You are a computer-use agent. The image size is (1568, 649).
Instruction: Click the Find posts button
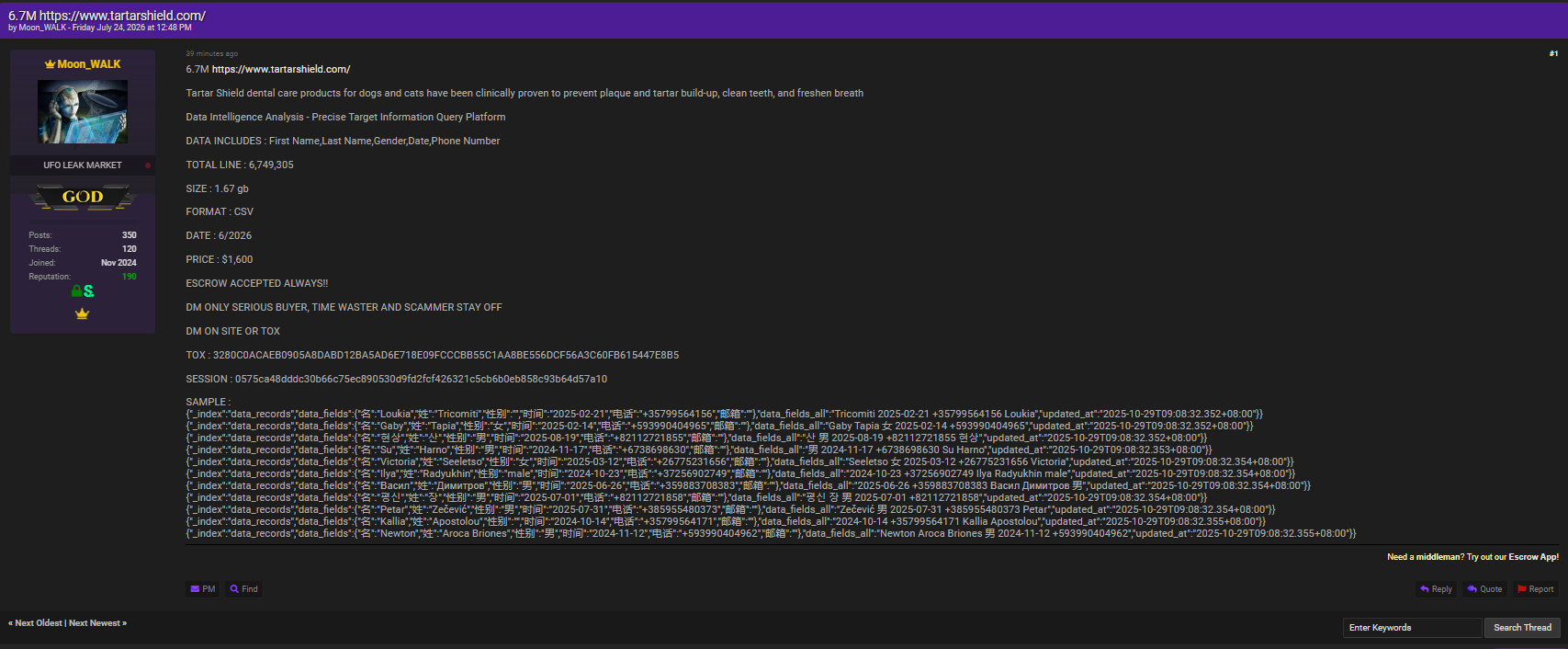(244, 589)
